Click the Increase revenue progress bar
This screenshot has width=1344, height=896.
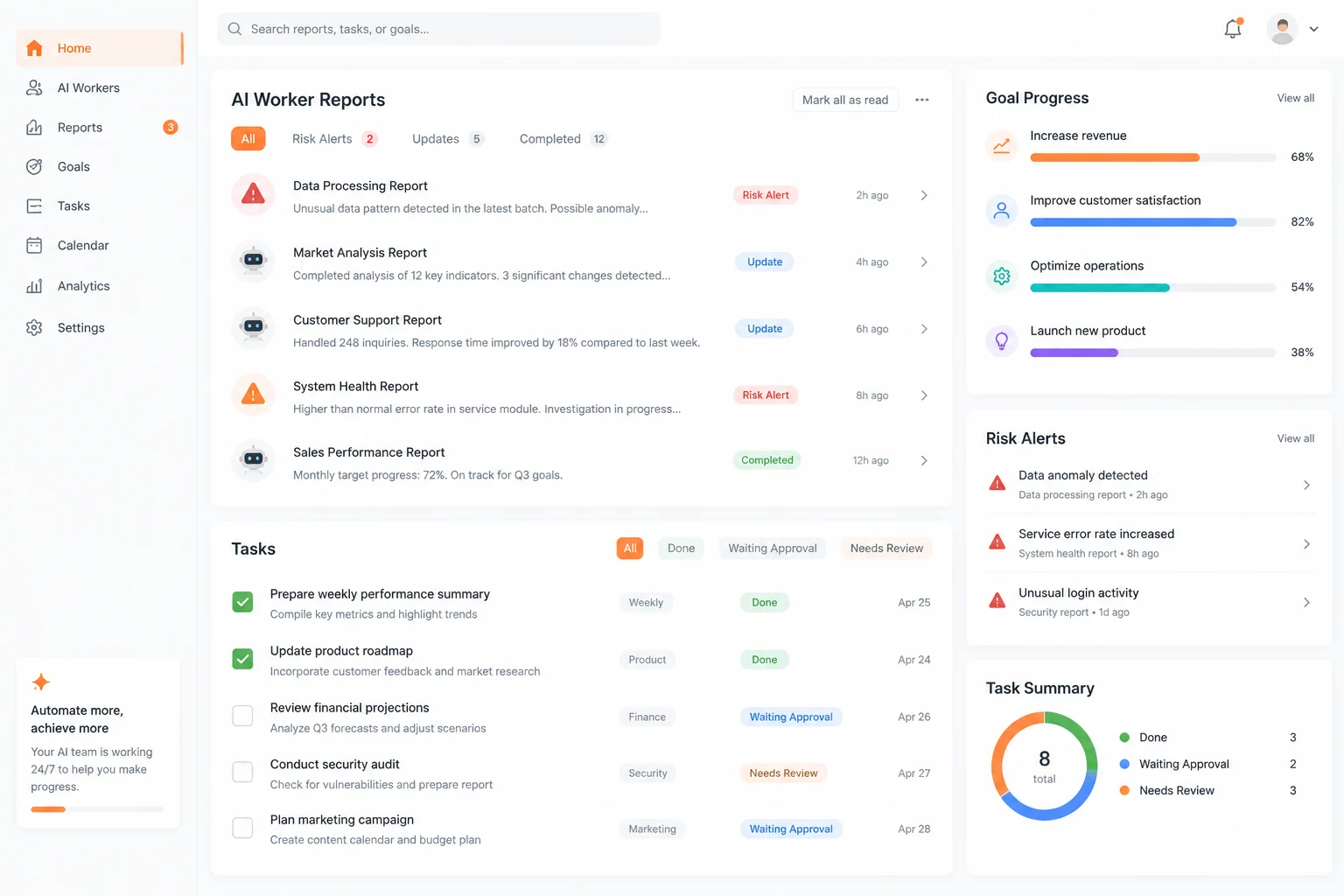point(1153,157)
